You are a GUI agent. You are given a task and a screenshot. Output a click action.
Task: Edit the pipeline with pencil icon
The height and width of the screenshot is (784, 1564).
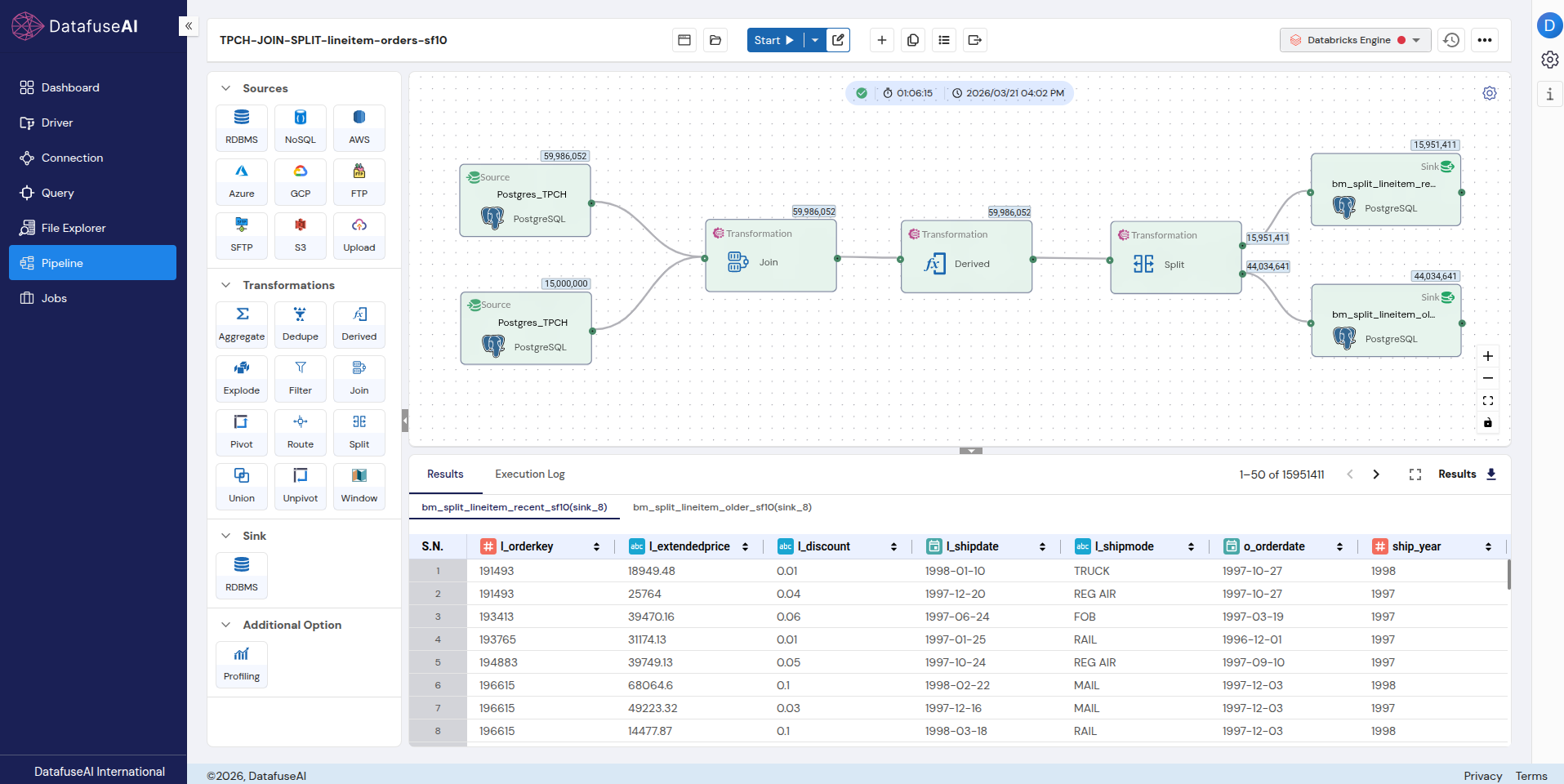(838, 40)
